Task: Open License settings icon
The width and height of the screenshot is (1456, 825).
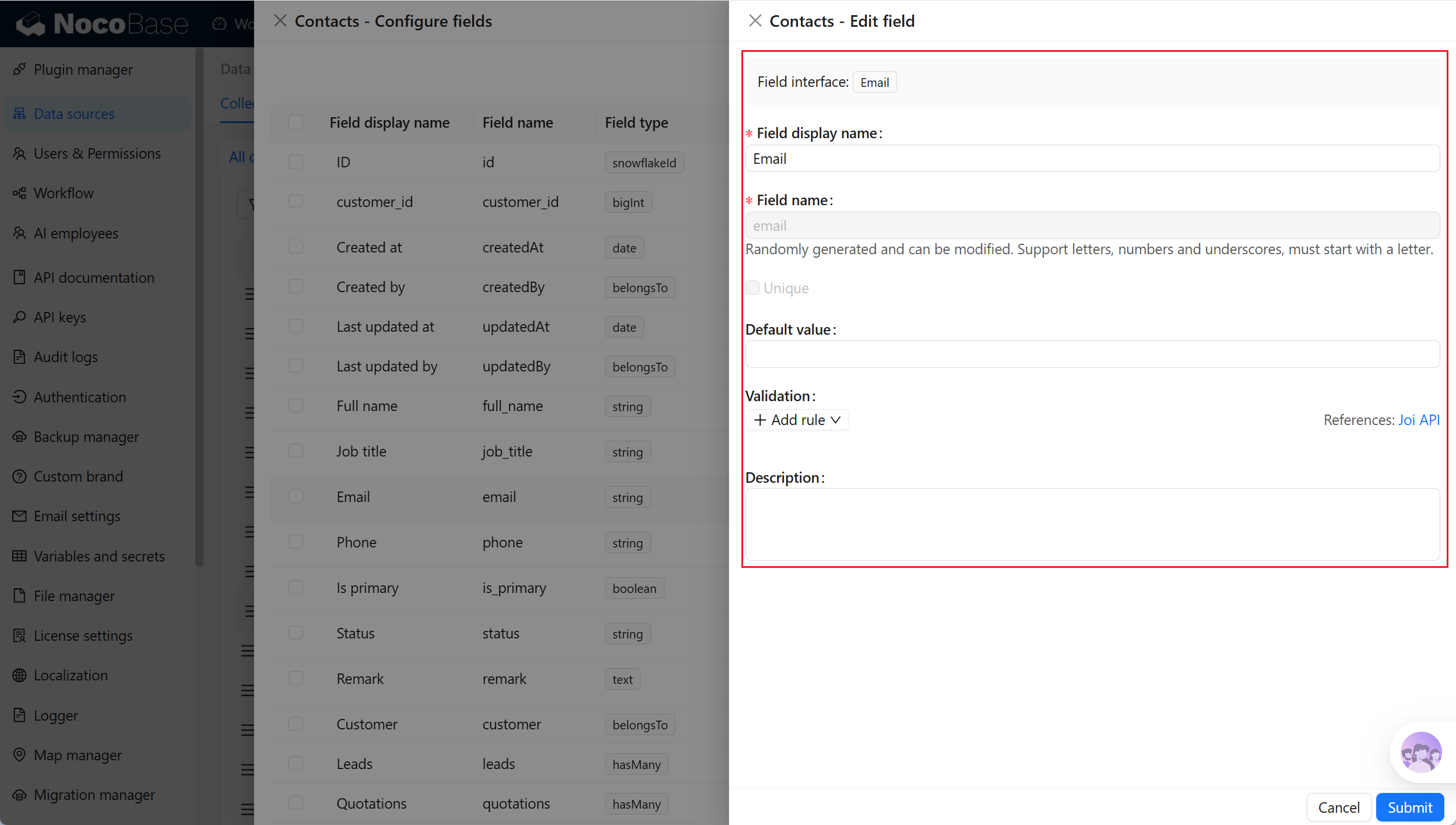Action: click(x=19, y=636)
